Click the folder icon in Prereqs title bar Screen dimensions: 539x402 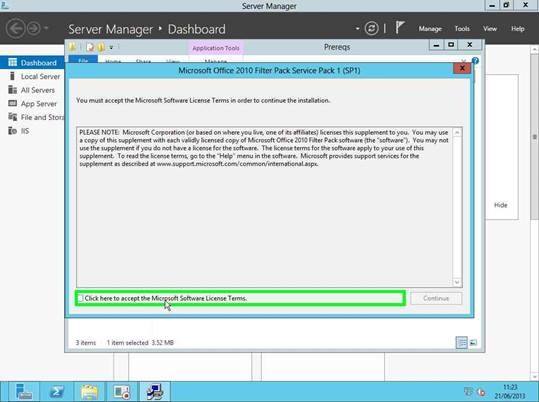click(x=73, y=46)
